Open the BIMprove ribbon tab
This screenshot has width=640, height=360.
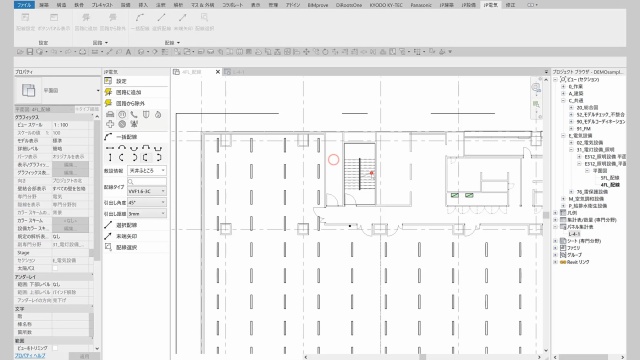click(318, 5)
